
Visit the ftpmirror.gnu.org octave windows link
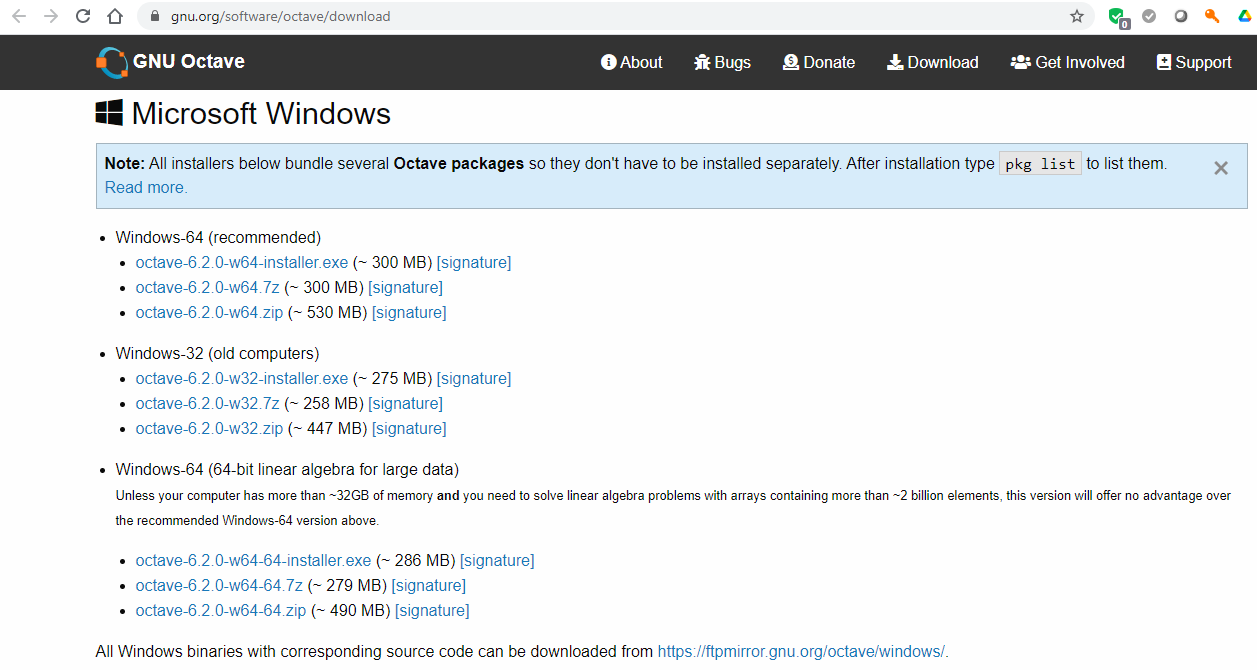point(801,652)
